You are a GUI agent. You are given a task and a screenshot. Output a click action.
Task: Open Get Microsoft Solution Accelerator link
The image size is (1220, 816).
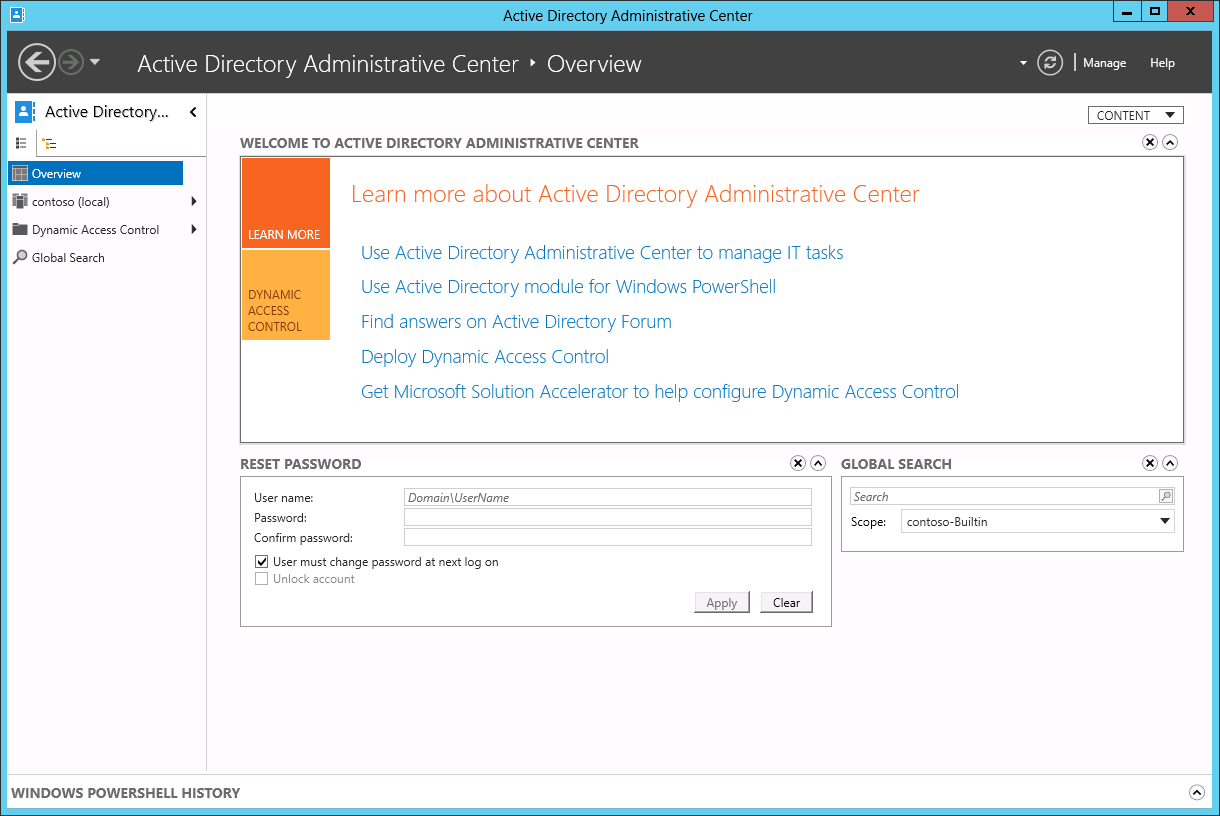pyautogui.click(x=660, y=392)
